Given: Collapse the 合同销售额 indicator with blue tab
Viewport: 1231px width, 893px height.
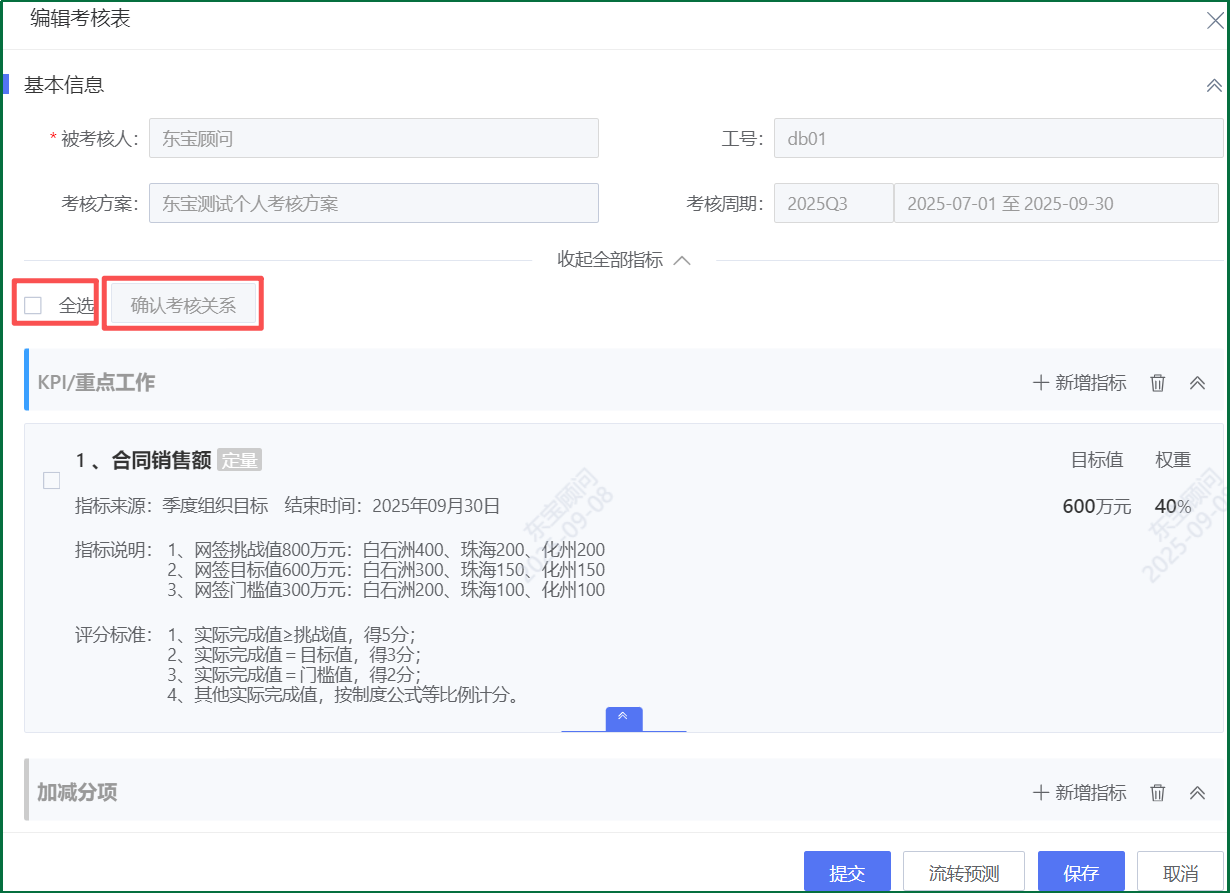Looking at the screenshot, I should (624, 718).
